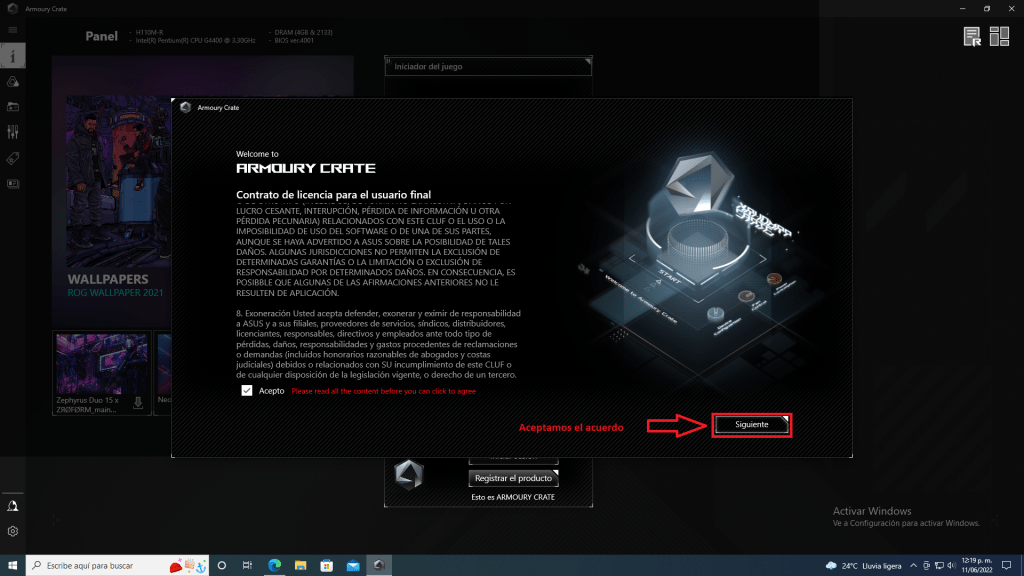Download the Zephyrus Duo 15 wallpaper
Screen dimensions: 1024x576
(x=138, y=404)
